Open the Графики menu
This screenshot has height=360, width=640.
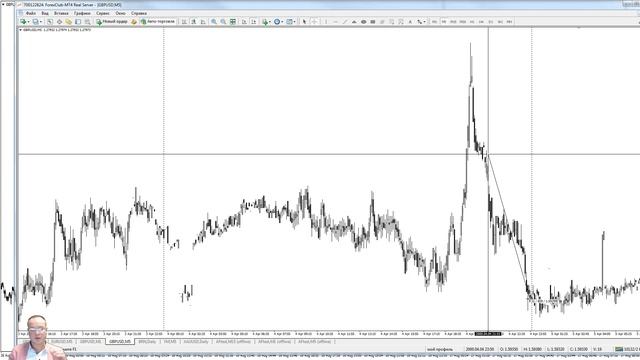coord(82,13)
